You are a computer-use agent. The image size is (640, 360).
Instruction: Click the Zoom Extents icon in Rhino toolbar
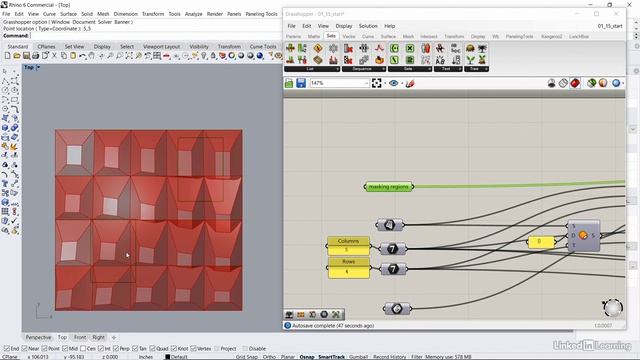129,56
